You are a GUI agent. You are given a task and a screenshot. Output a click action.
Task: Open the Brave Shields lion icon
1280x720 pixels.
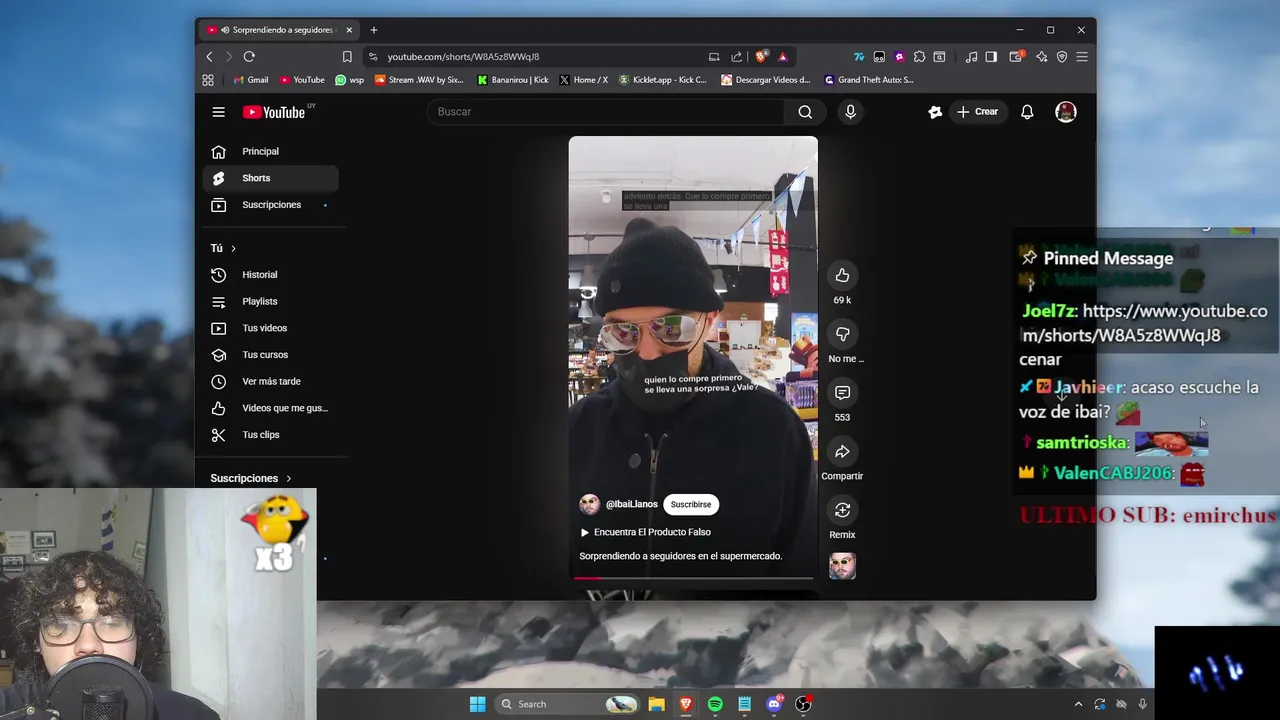click(762, 57)
